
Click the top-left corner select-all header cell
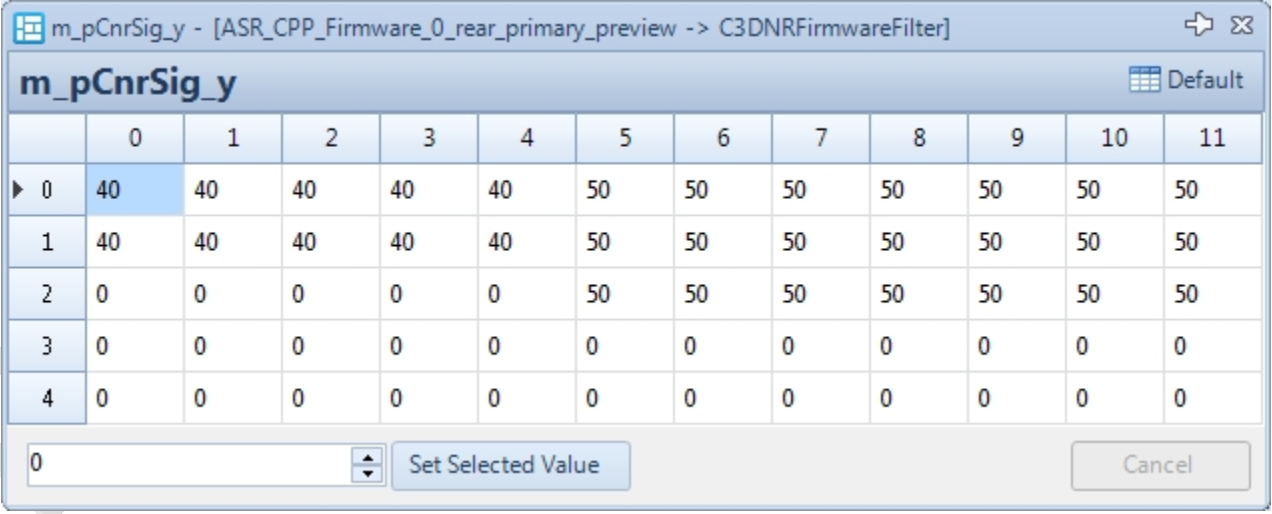(x=46, y=138)
